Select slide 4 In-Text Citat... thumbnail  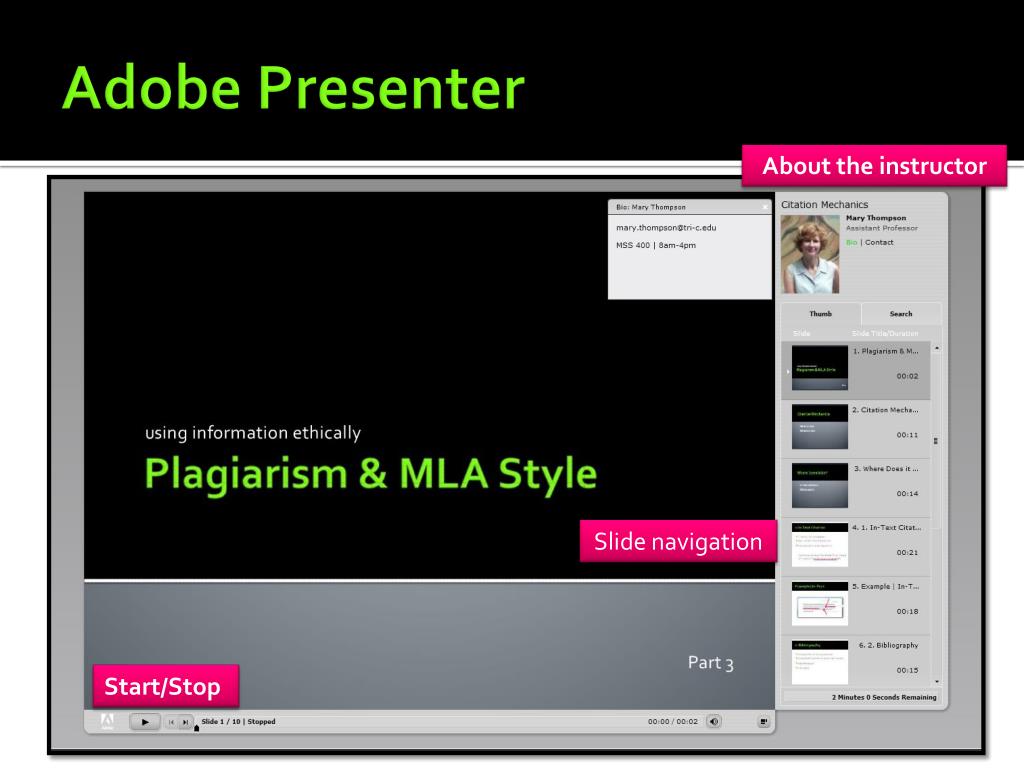pos(820,545)
